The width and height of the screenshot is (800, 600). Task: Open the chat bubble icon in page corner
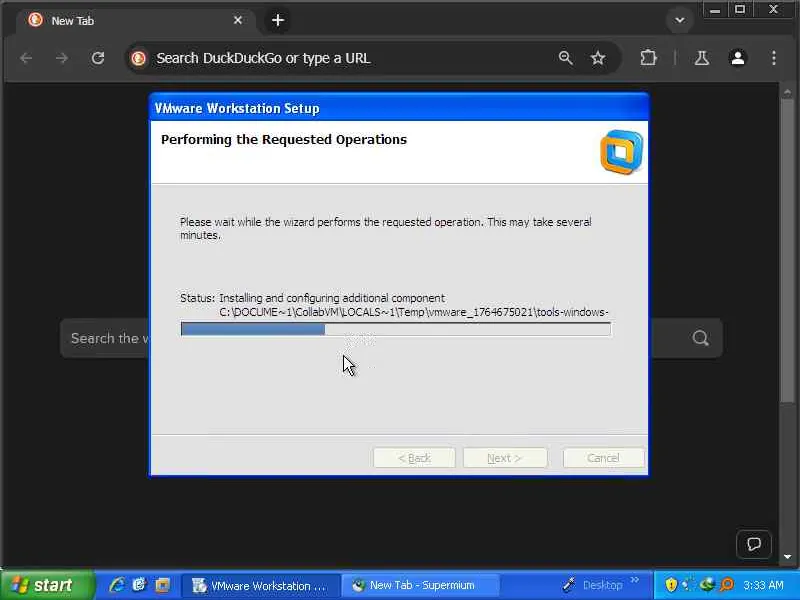coord(754,544)
